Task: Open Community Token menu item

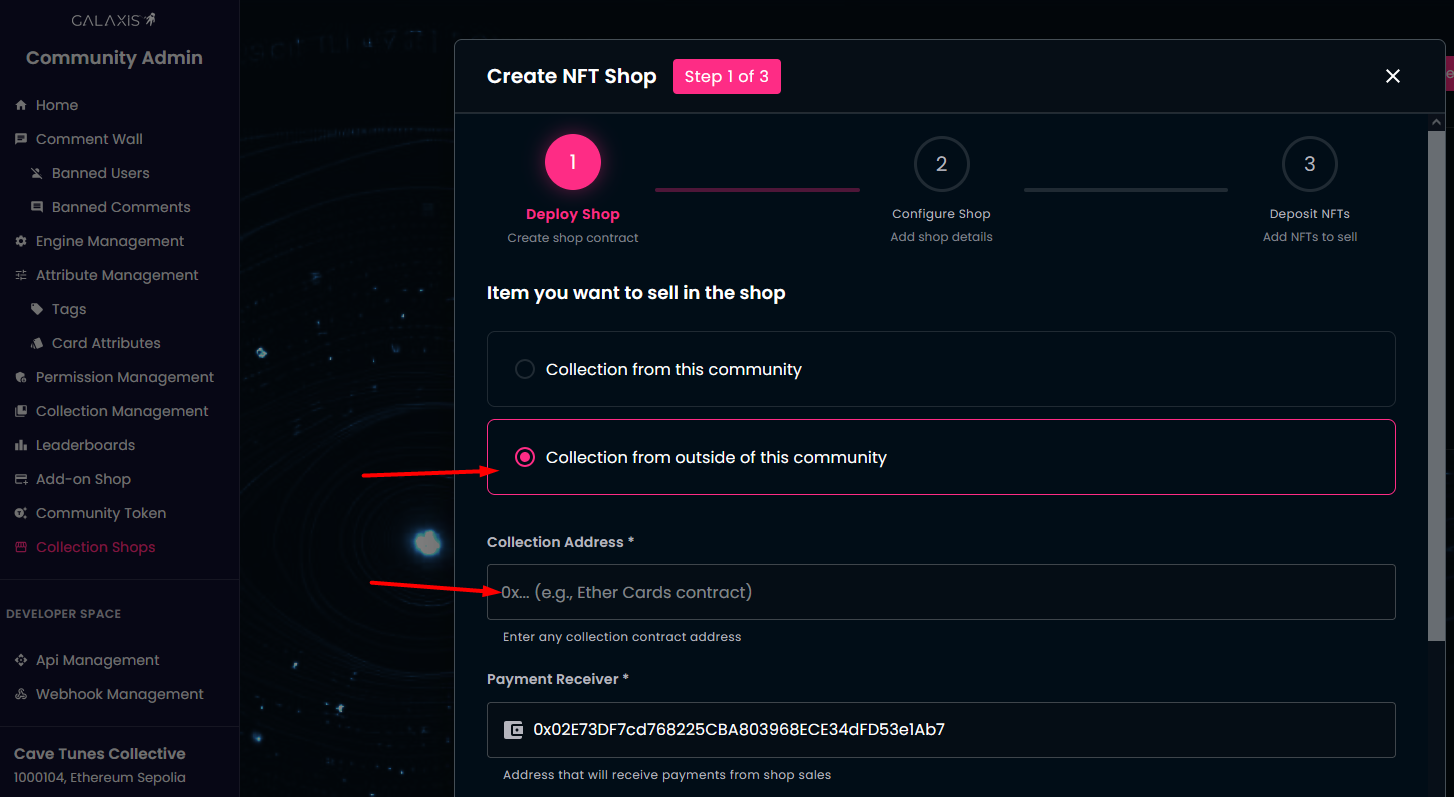Action: pos(100,513)
